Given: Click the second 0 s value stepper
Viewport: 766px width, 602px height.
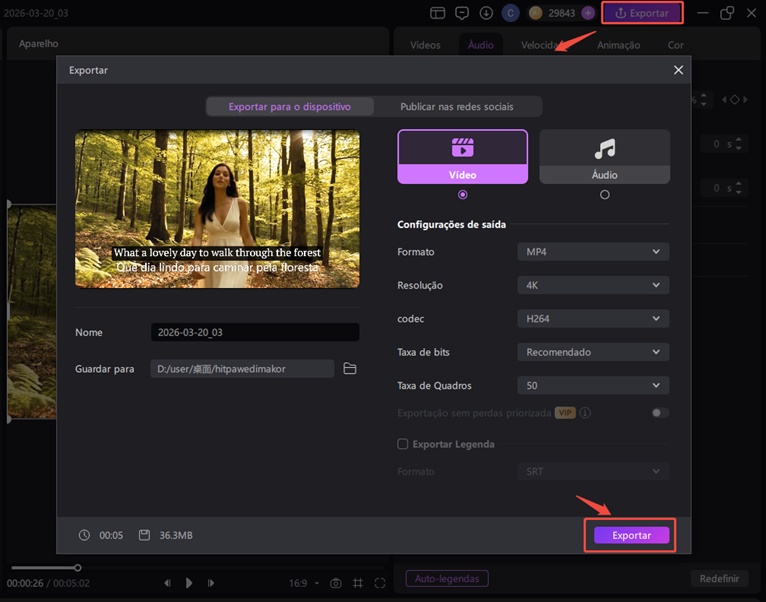Looking at the screenshot, I should [x=738, y=188].
